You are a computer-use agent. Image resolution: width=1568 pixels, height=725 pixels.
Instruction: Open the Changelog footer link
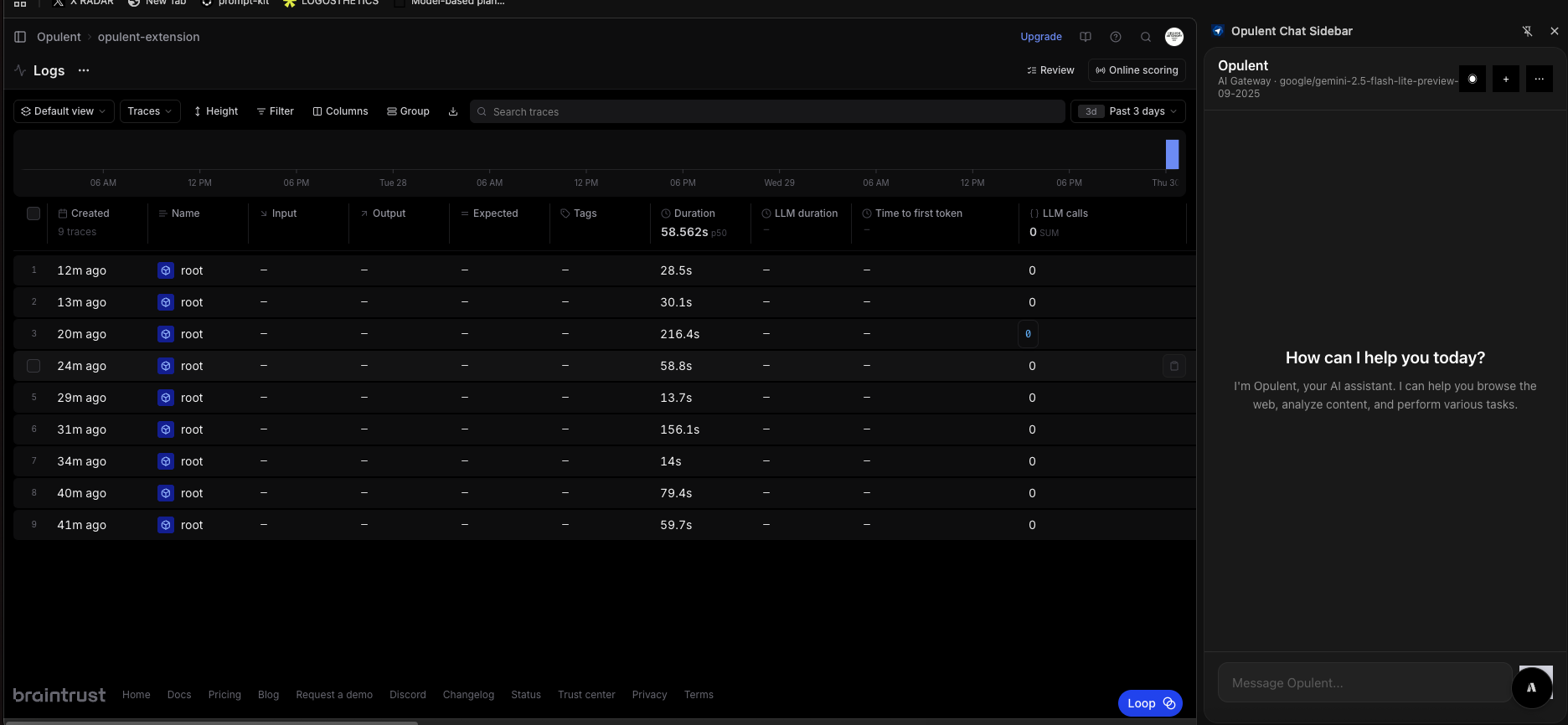[x=468, y=695]
